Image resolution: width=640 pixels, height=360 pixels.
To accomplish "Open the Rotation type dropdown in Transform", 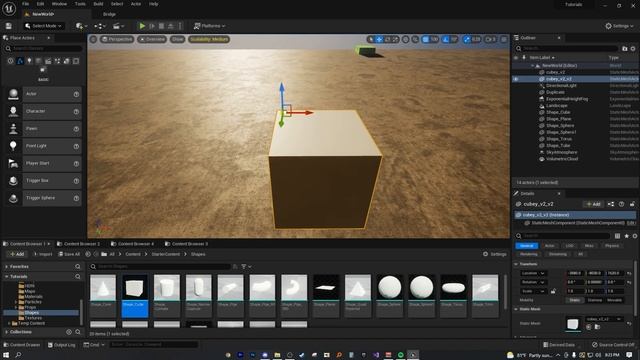I will tap(533, 282).
